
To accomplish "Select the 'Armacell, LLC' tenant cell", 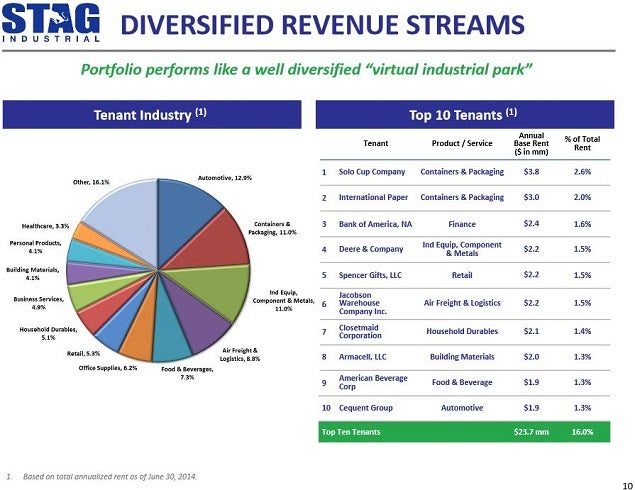I will click(x=362, y=357).
